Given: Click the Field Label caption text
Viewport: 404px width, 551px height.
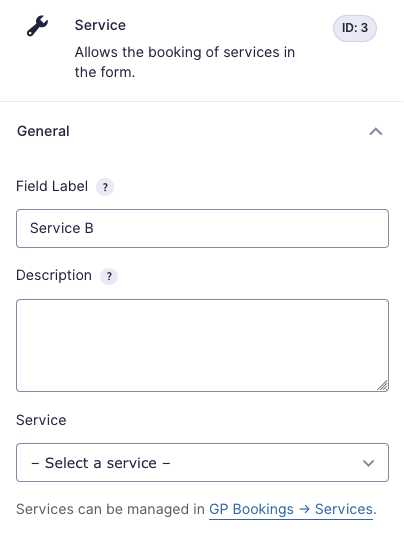Looking at the screenshot, I should point(52,186).
